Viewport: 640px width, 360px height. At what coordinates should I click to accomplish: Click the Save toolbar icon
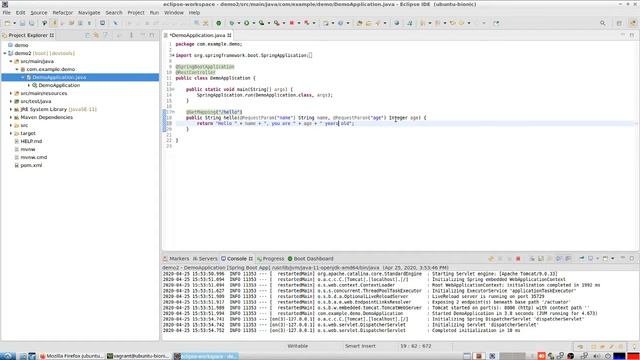pos(22,23)
